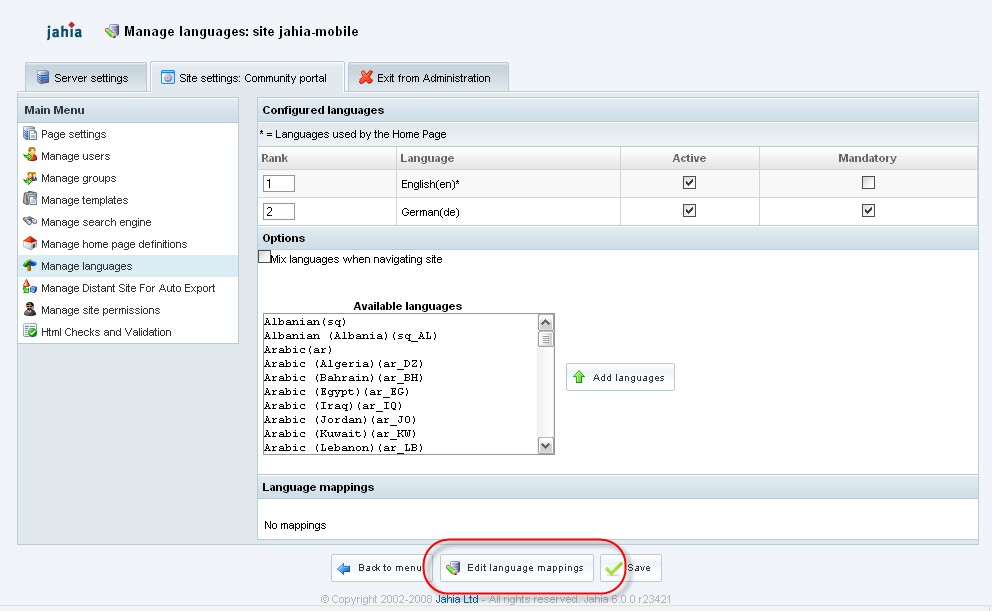The image size is (992, 611).
Task: Click the Add languages button
Action: 620,377
